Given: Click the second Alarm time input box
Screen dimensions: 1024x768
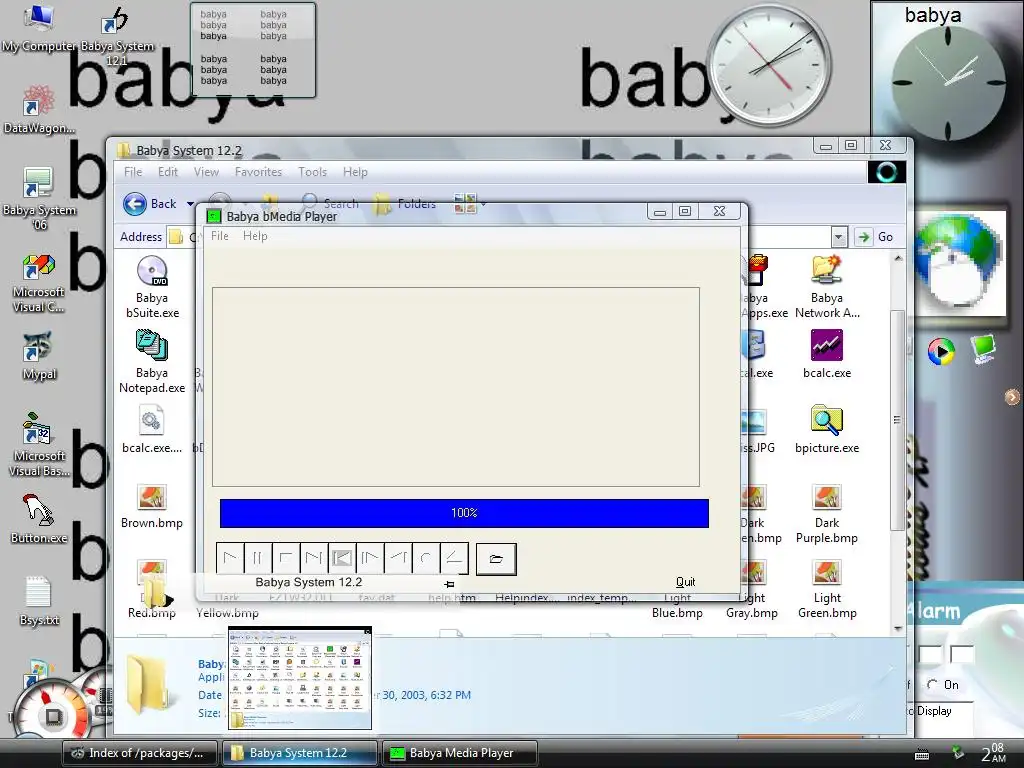Looking at the screenshot, I should tap(961, 654).
